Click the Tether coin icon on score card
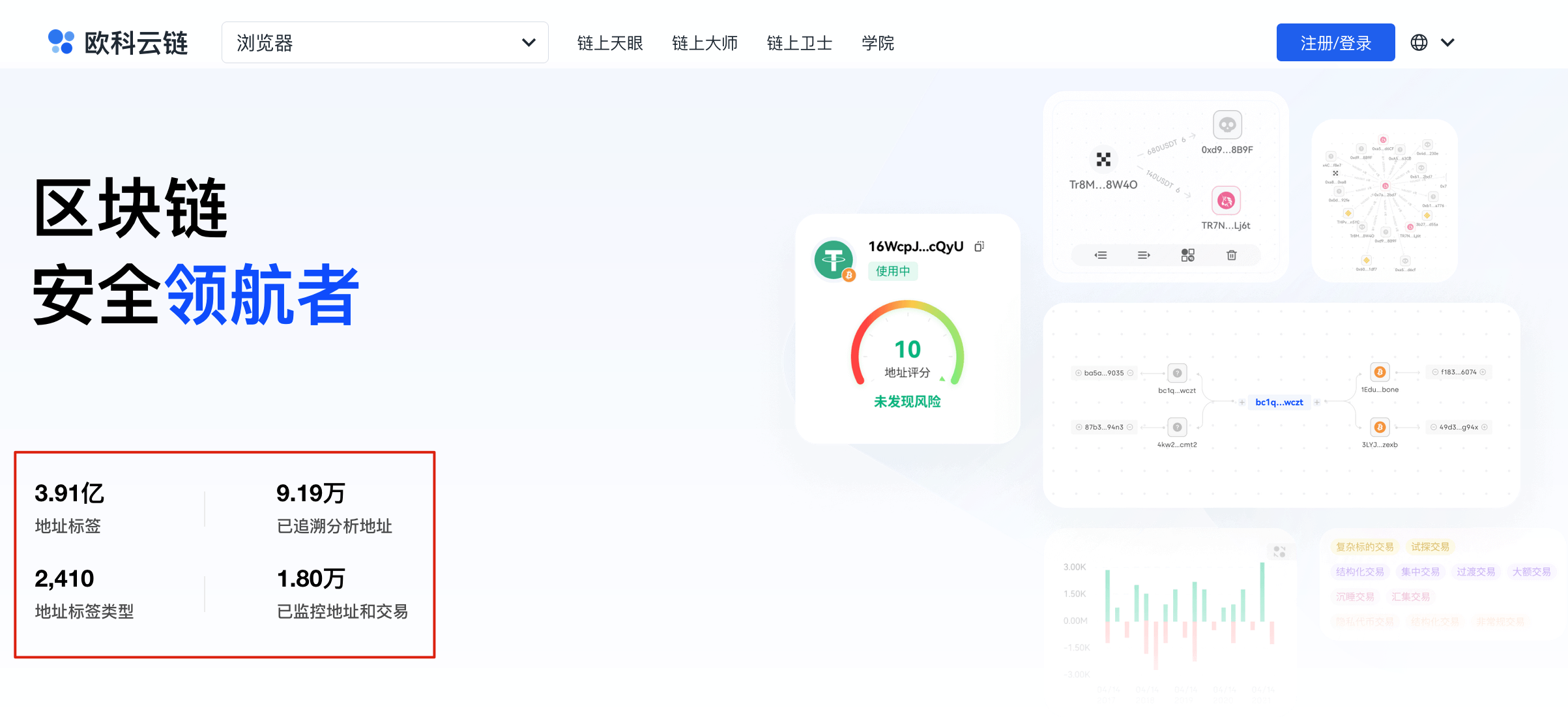The image size is (1568, 717). tap(834, 260)
